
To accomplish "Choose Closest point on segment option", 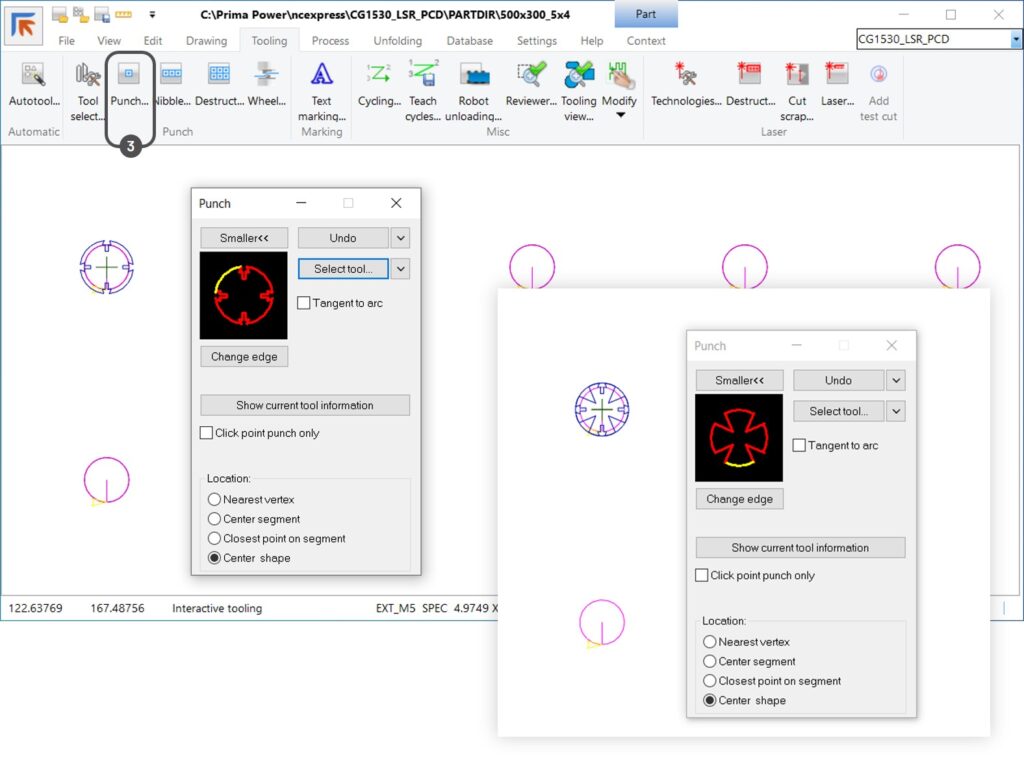I will (x=214, y=538).
